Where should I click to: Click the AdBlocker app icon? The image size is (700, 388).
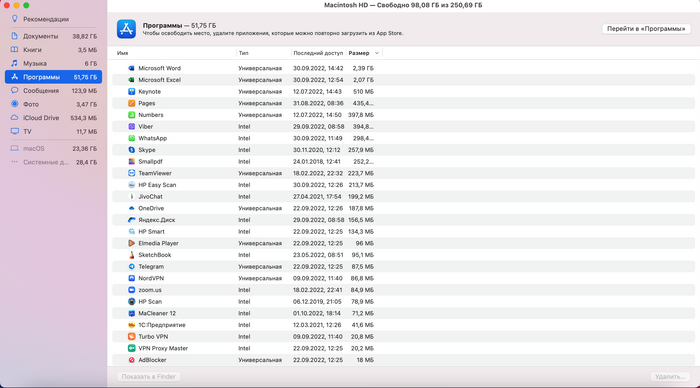click(131, 360)
